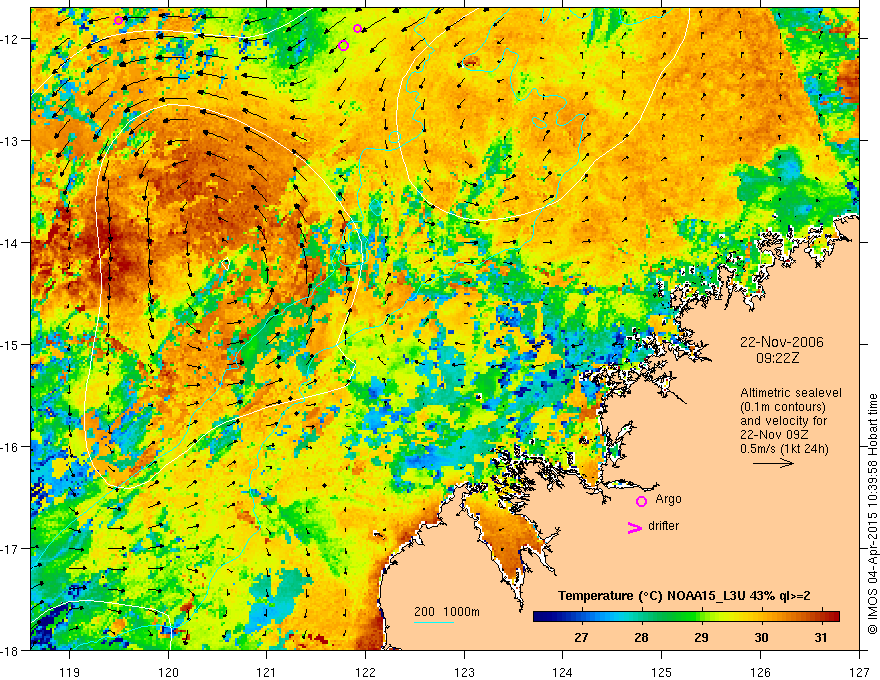
Task: Click the '121' longitude axis label
Action: click(x=267, y=672)
